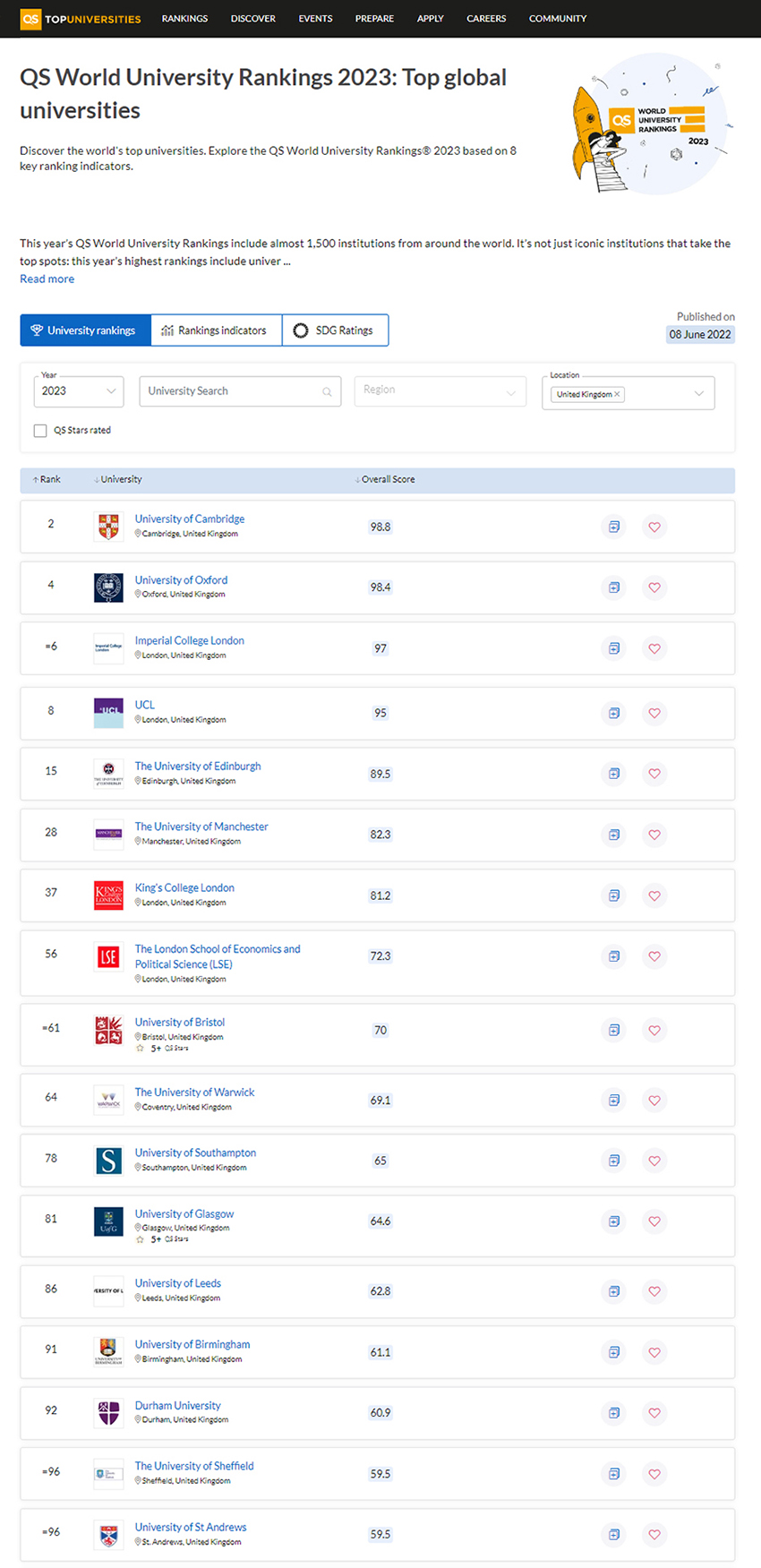Viewport: 761px width, 1568px height.
Task: Add University of Cambridge to compare list
Action: pos(614,527)
